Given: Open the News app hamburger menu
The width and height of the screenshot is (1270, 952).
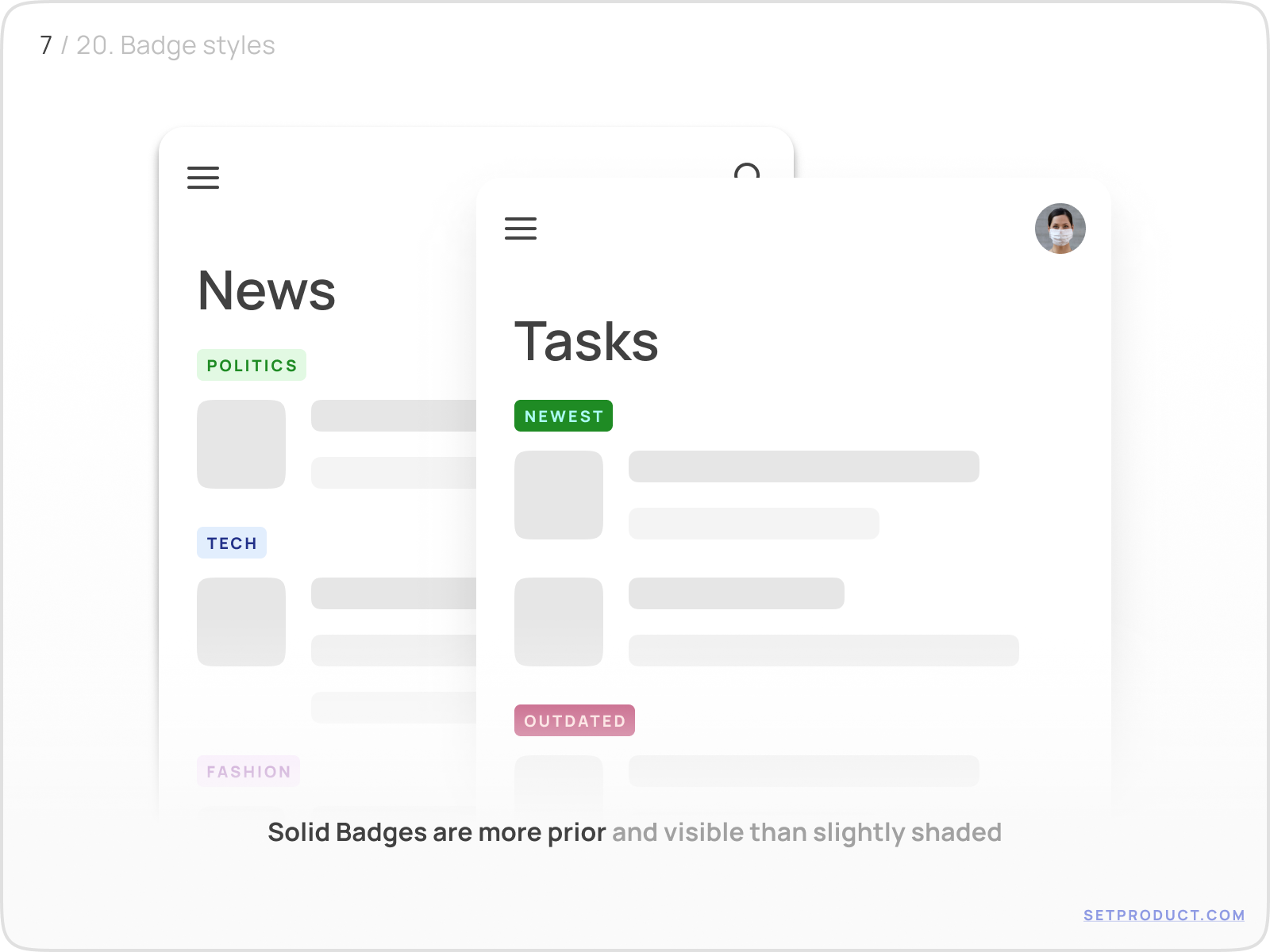Looking at the screenshot, I should pos(203,178).
